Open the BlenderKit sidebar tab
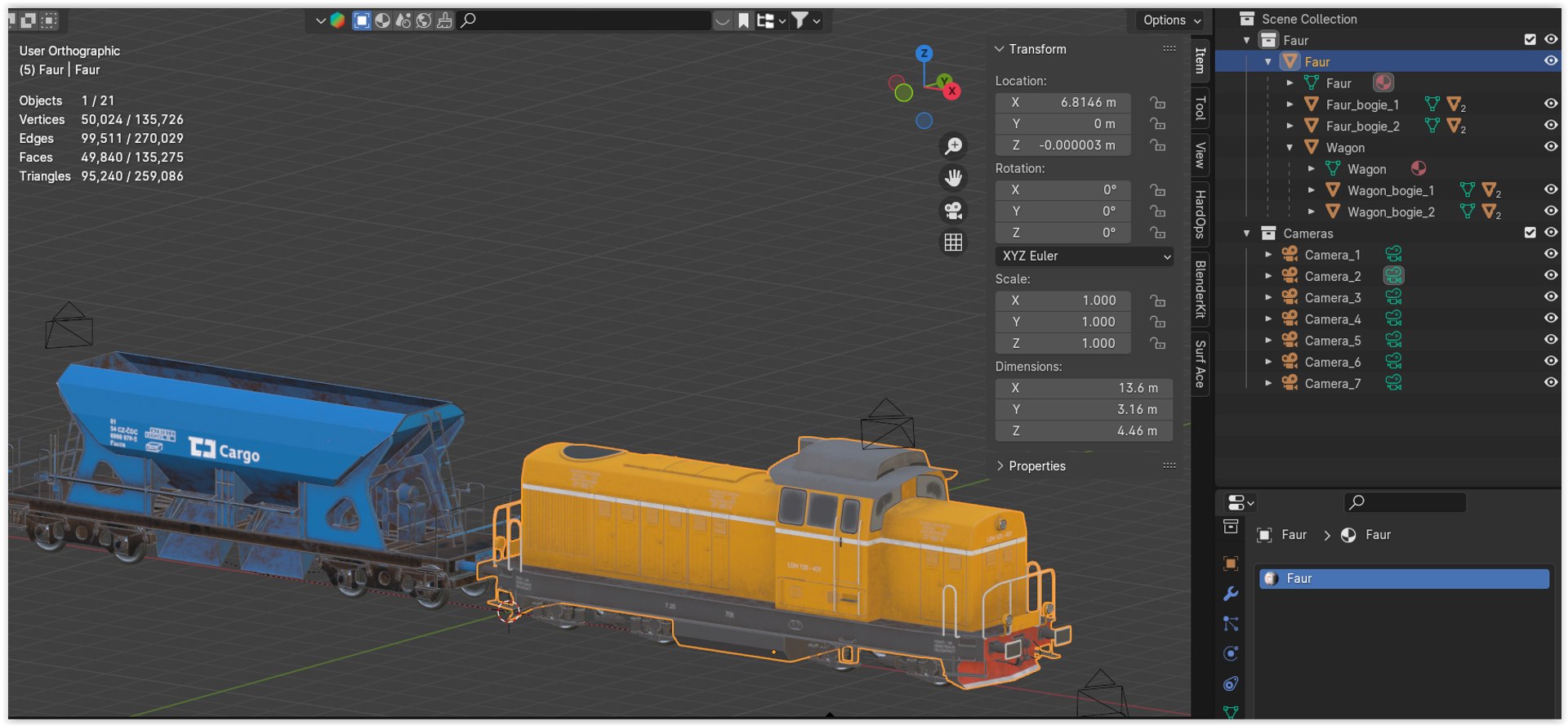This screenshot has width=1568, height=726. click(x=1200, y=289)
